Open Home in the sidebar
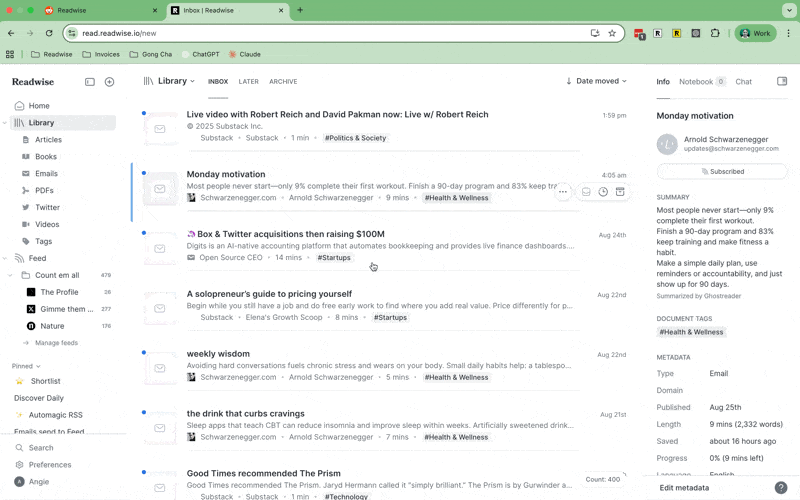This screenshot has width=800, height=500. pos(39,106)
